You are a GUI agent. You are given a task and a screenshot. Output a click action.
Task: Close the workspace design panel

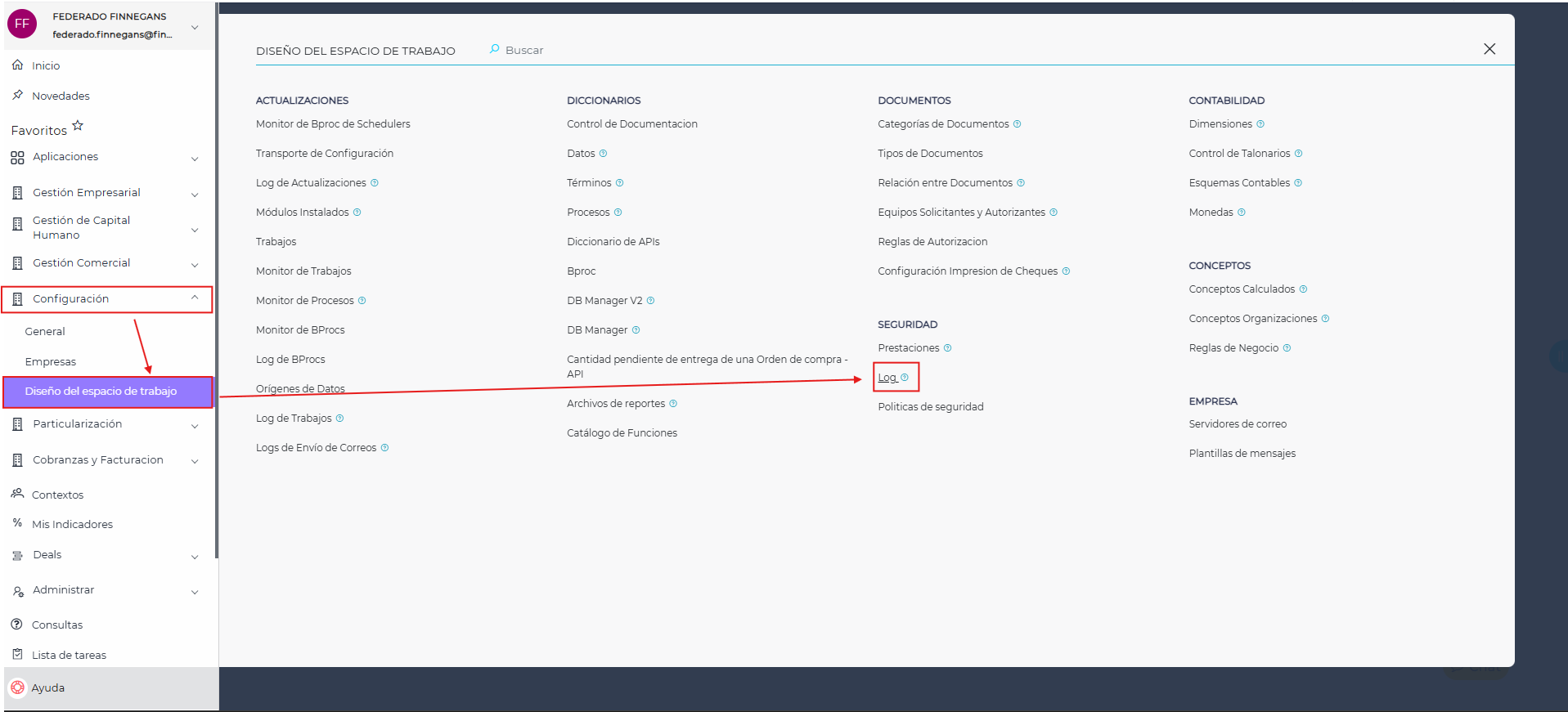[x=1489, y=49]
